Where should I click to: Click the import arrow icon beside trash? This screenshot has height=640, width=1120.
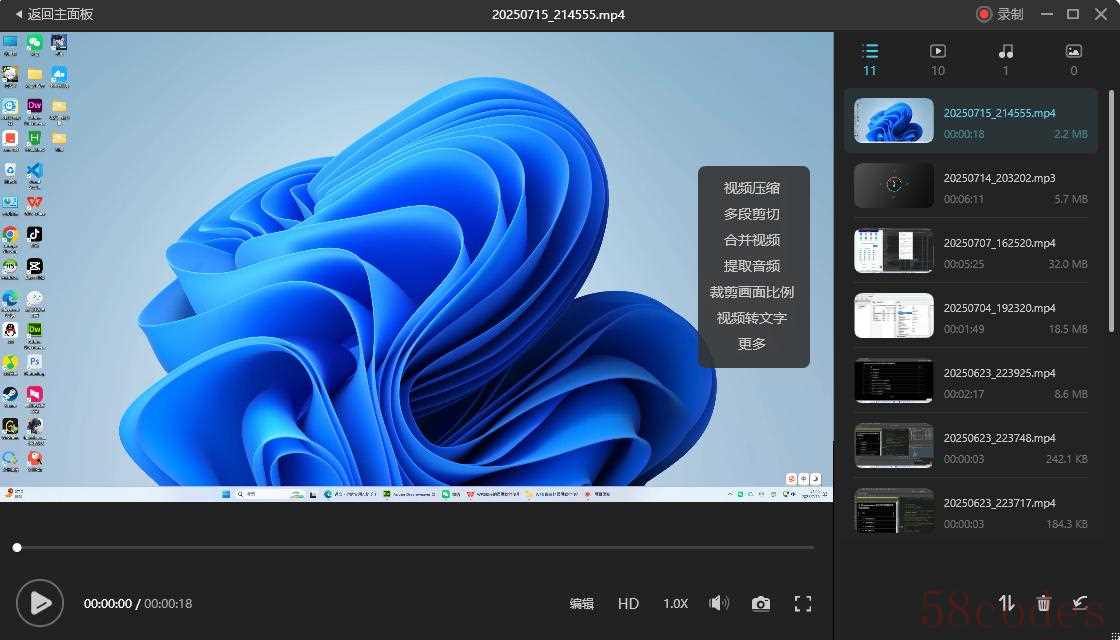tap(1080, 604)
